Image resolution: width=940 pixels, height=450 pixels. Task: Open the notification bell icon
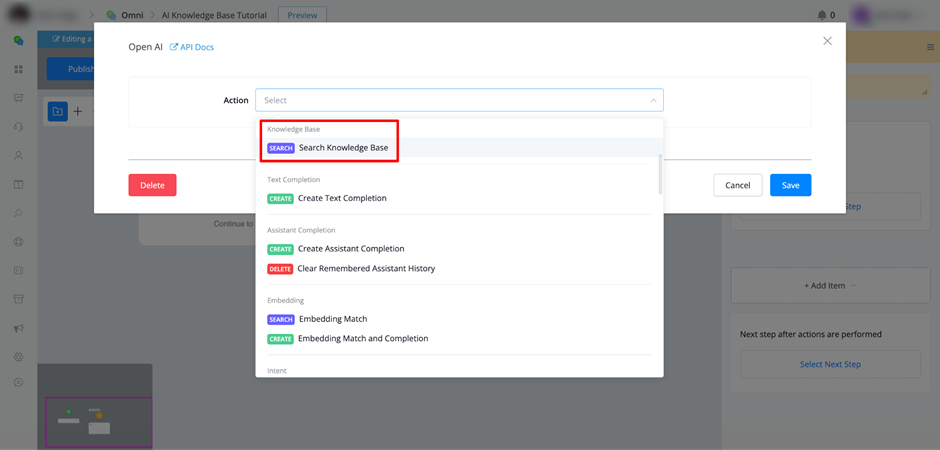821,16
